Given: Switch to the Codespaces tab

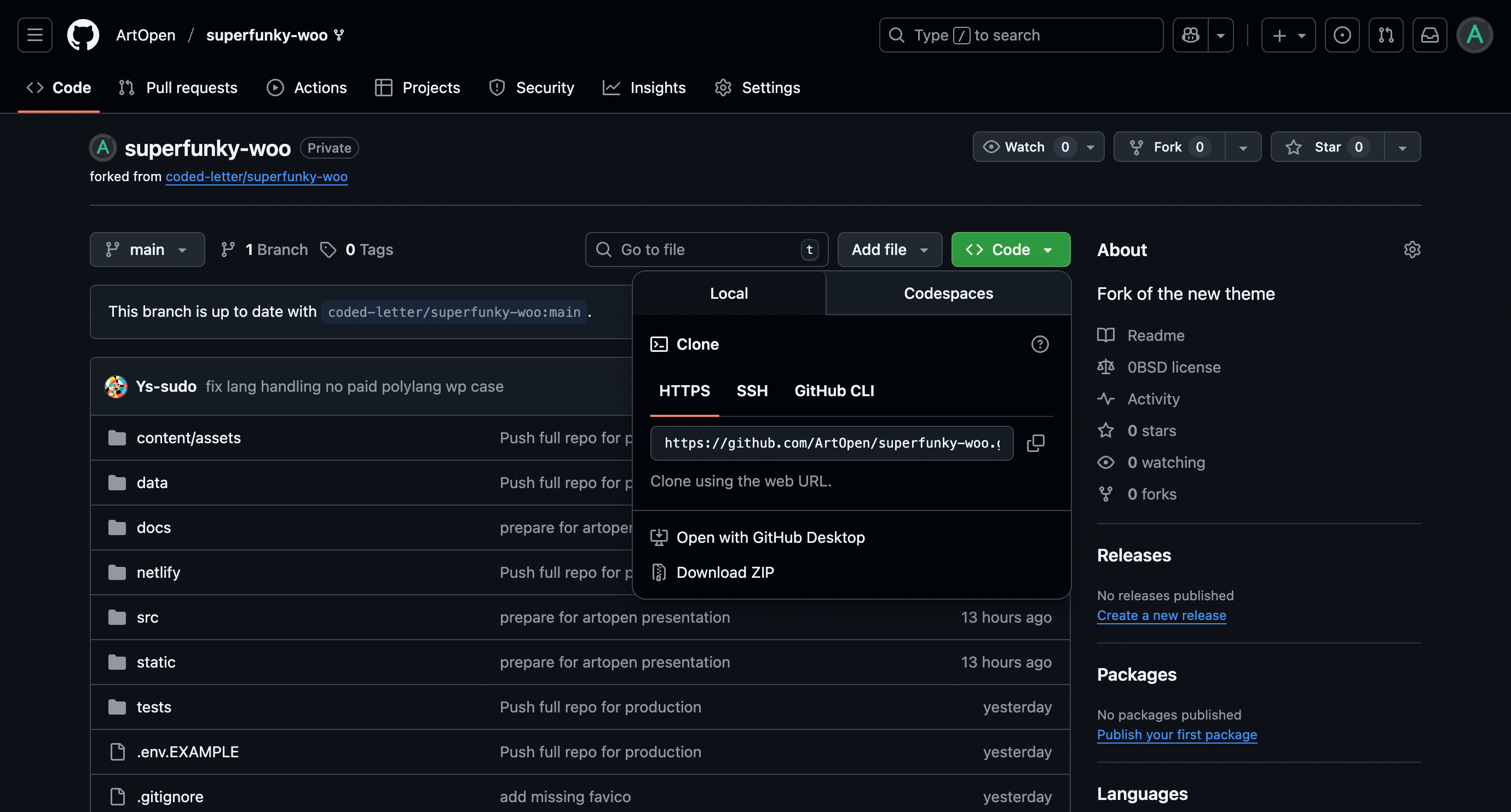Looking at the screenshot, I should [948, 294].
